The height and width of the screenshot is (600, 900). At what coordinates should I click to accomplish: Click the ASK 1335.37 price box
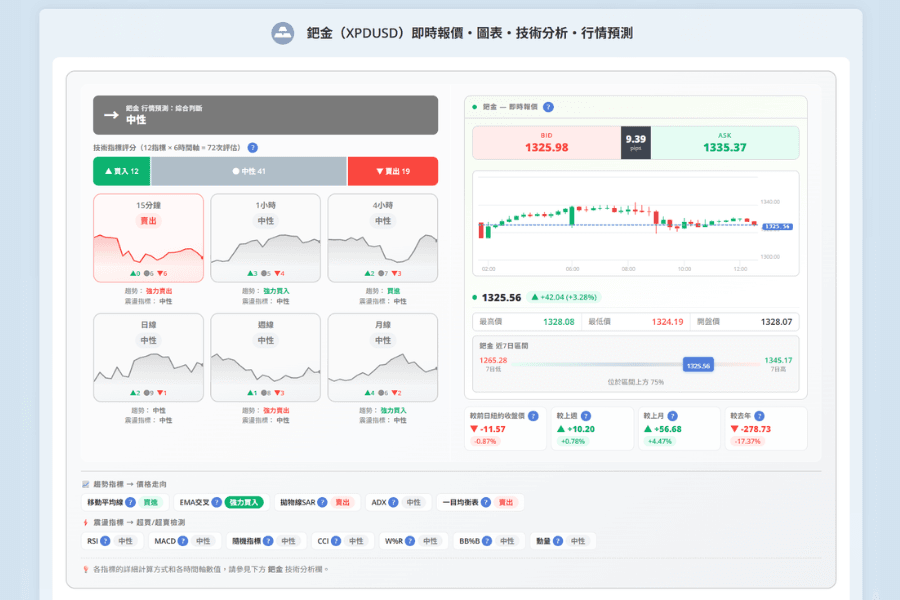725,142
